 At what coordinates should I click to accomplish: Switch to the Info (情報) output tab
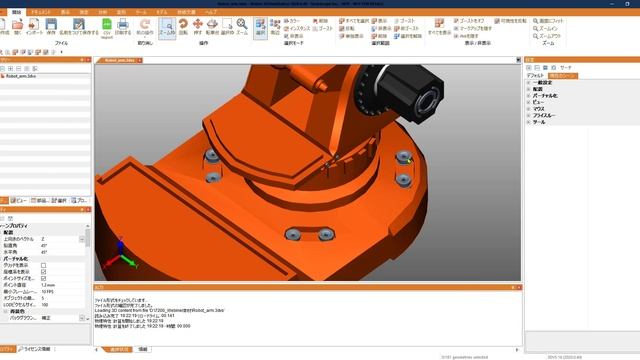[x=142, y=349]
